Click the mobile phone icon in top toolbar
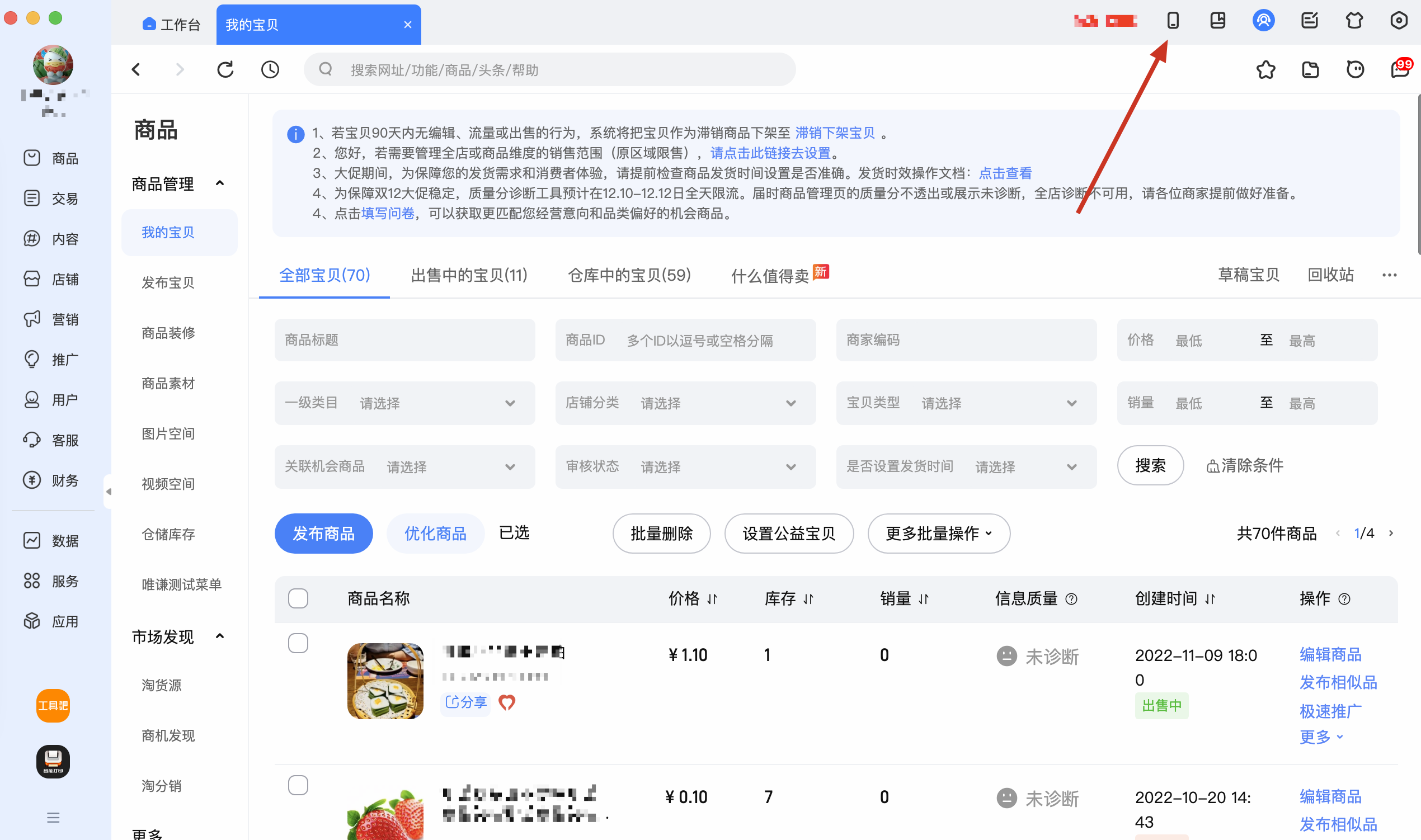1421x840 pixels. coord(1173,21)
